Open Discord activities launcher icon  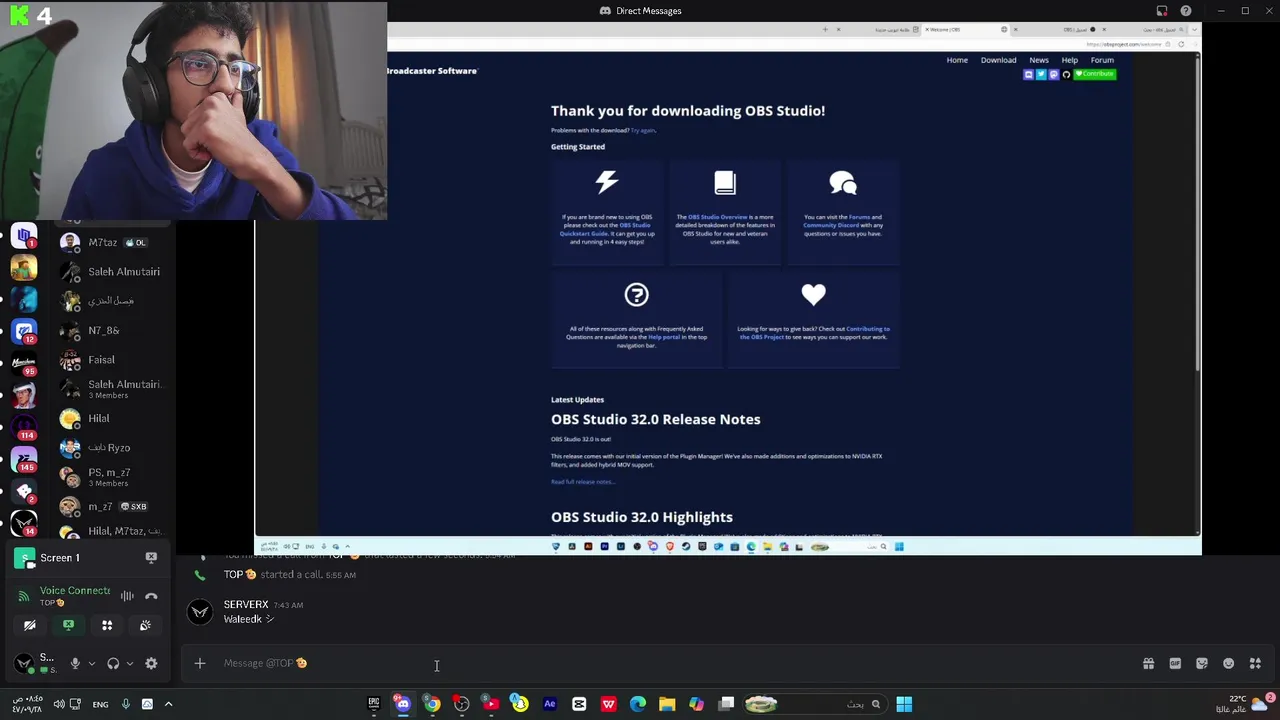(107, 625)
